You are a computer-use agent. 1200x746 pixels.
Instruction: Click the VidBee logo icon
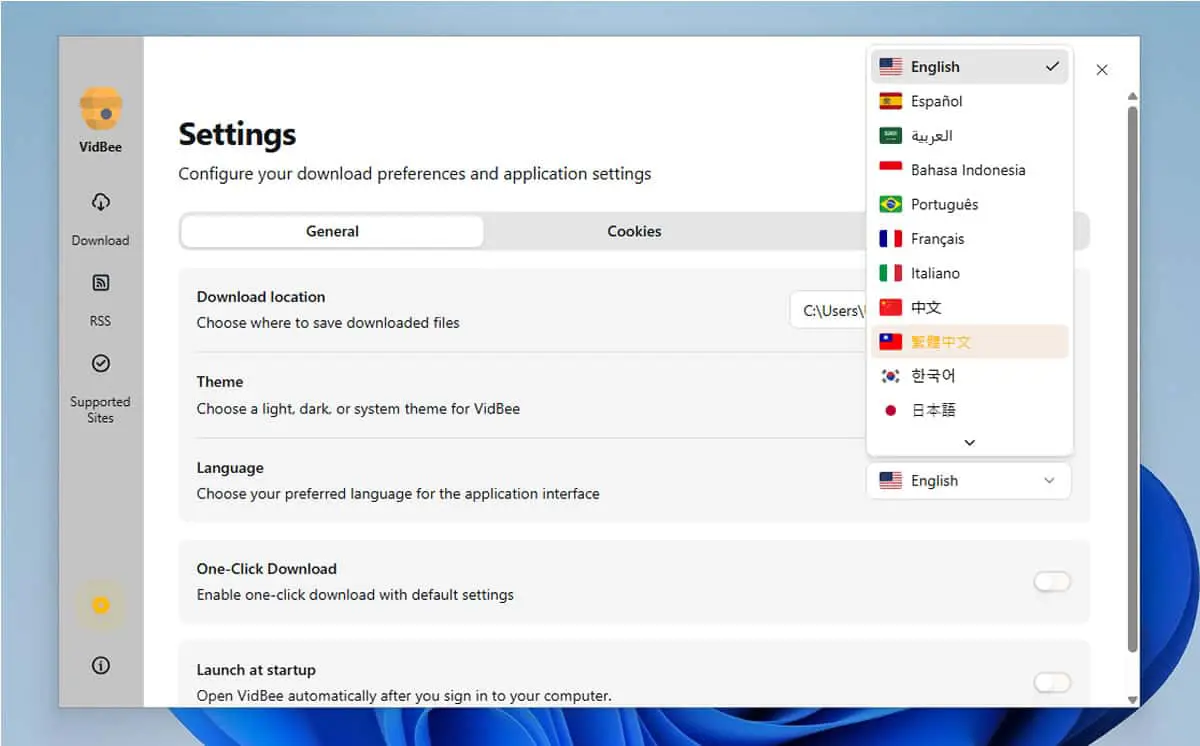pos(100,108)
